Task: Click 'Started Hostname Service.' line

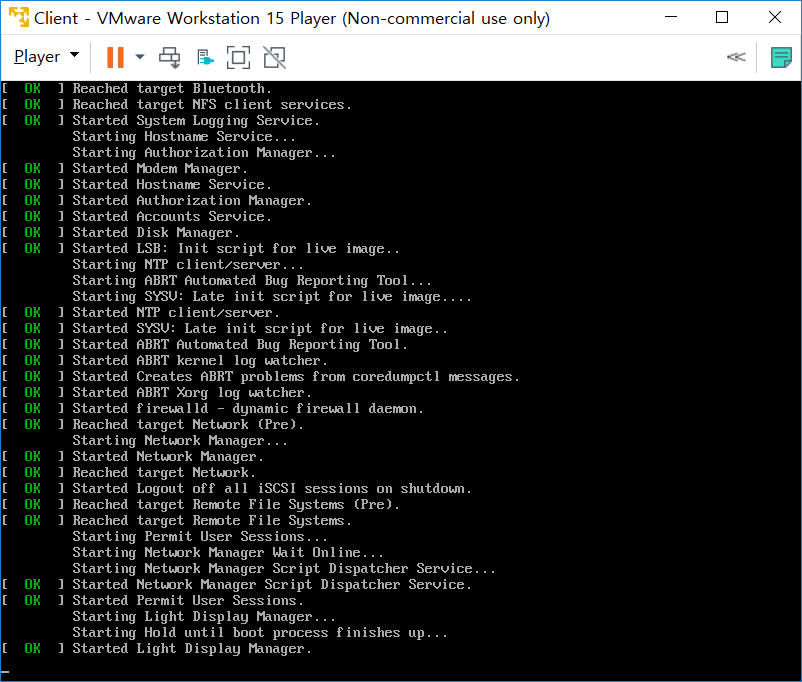Action: (172, 185)
